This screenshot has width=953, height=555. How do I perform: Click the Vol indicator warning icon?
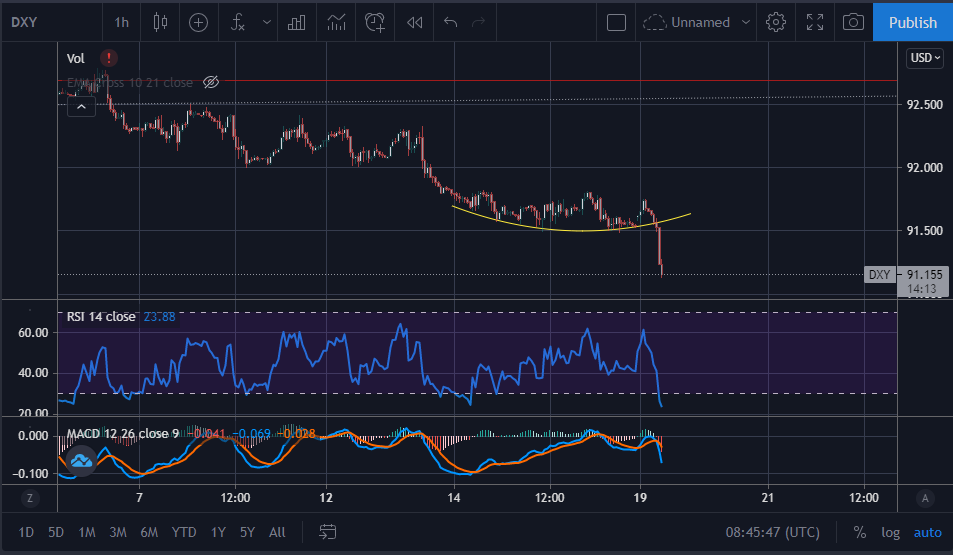point(109,58)
